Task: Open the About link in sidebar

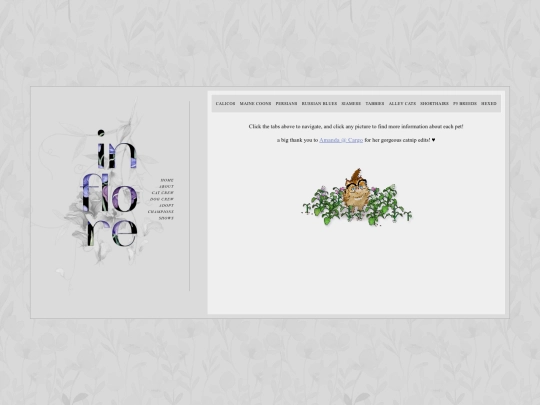Action: [166, 187]
